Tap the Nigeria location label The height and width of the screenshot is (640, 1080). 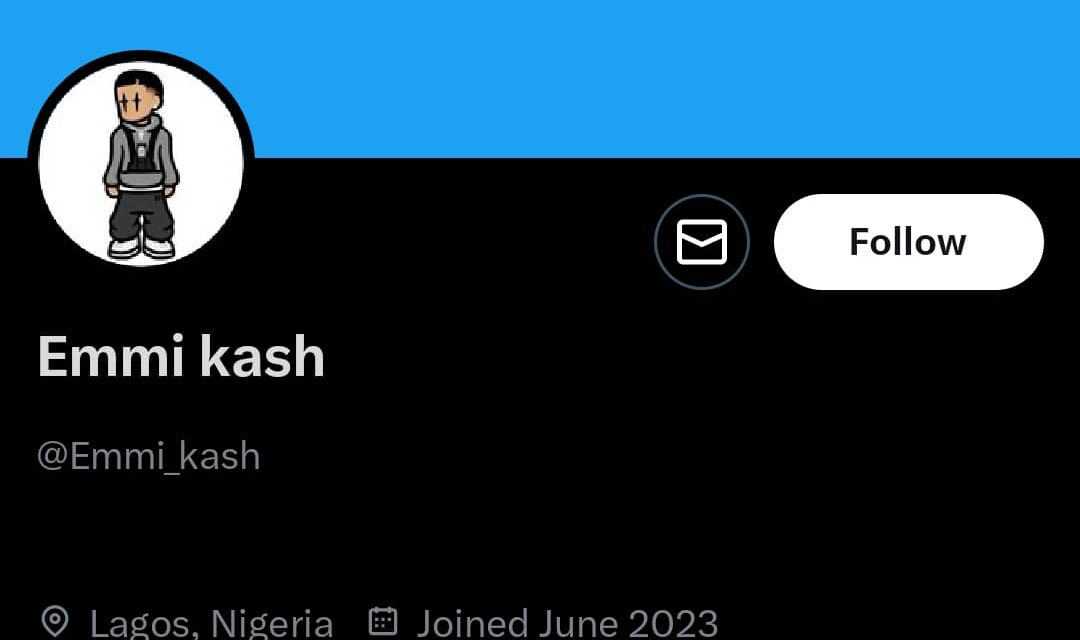[x=271, y=623]
